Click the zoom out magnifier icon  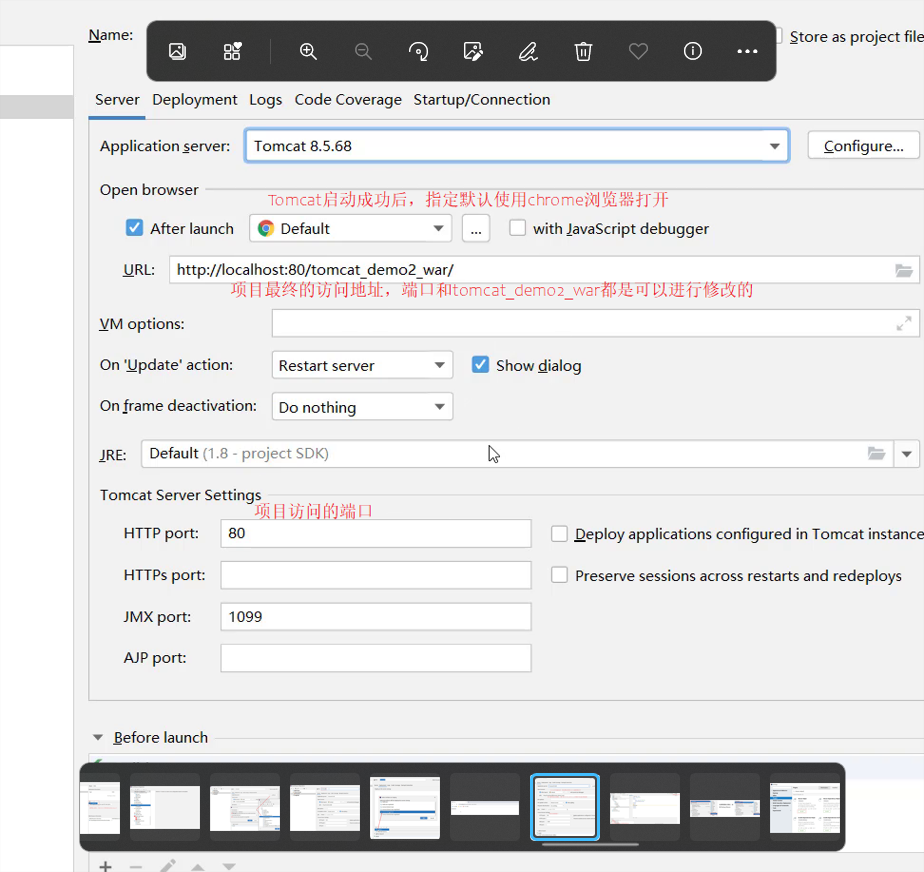click(x=363, y=51)
